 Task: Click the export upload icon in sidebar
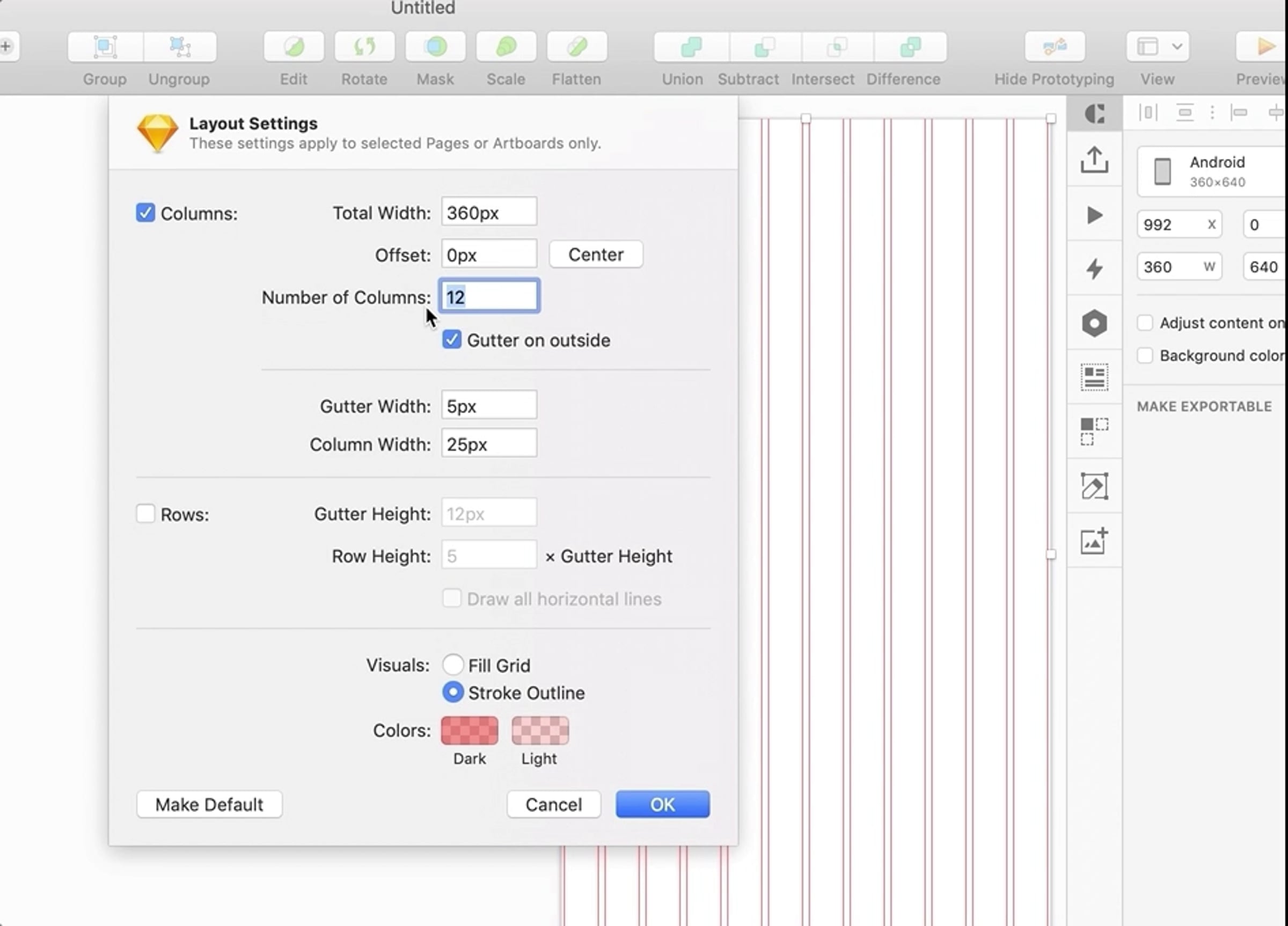click(x=1094, y=159)
